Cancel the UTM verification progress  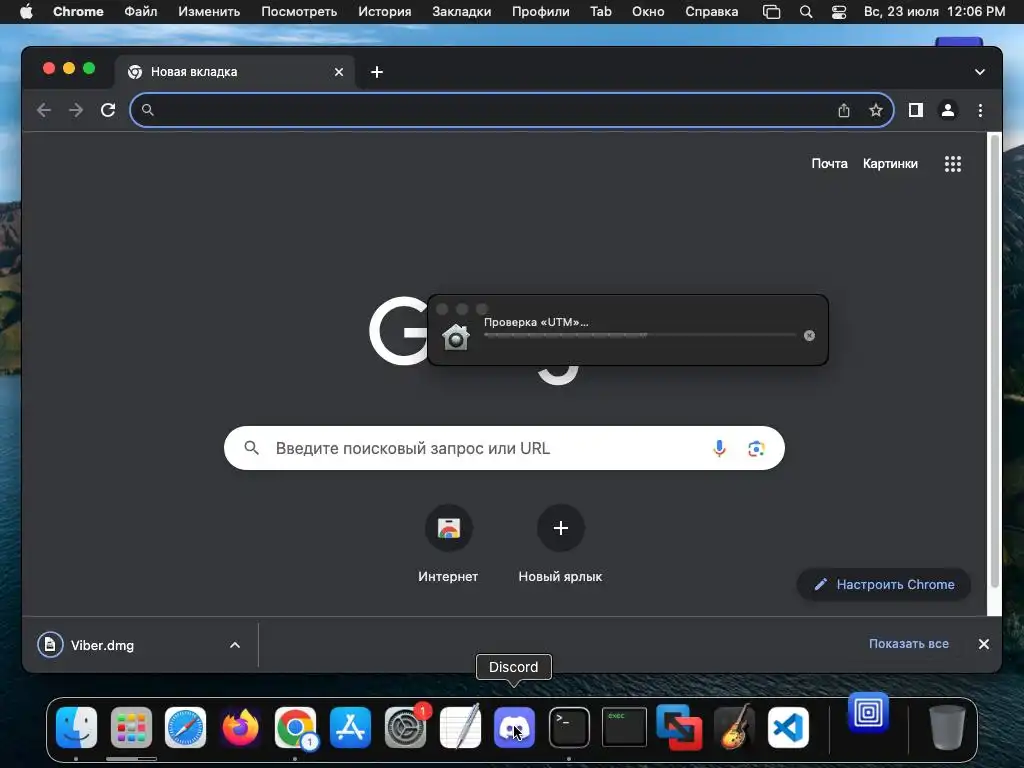[x=809, y=336]
